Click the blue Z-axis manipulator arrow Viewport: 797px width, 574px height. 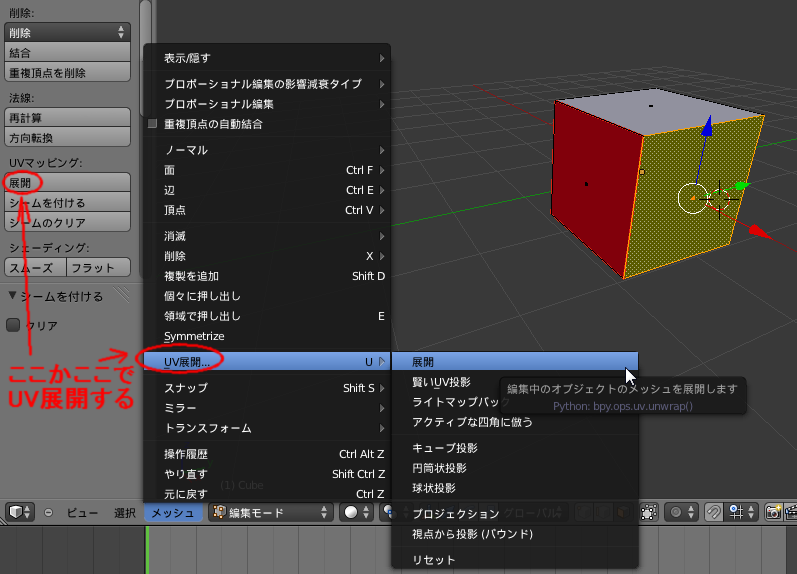click(x=707, y=126)
